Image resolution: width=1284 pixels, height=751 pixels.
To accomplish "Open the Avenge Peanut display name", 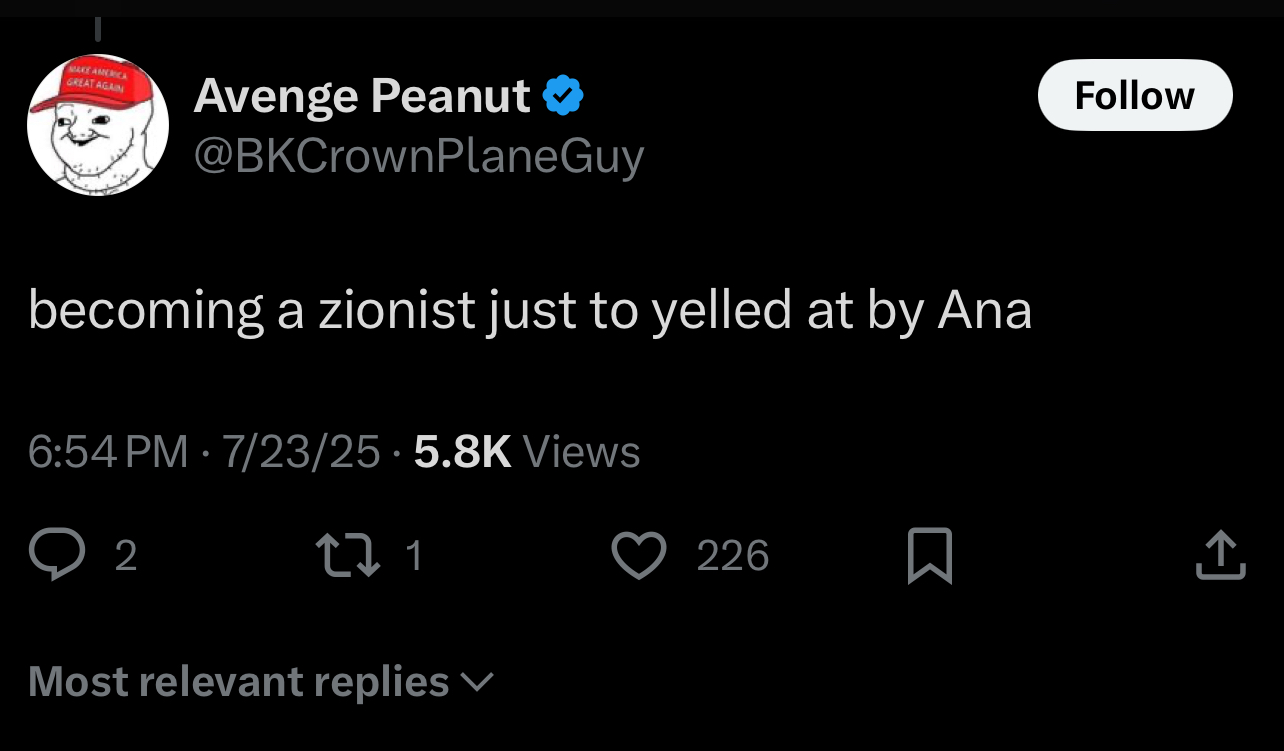I will click(x=362, y=97).
